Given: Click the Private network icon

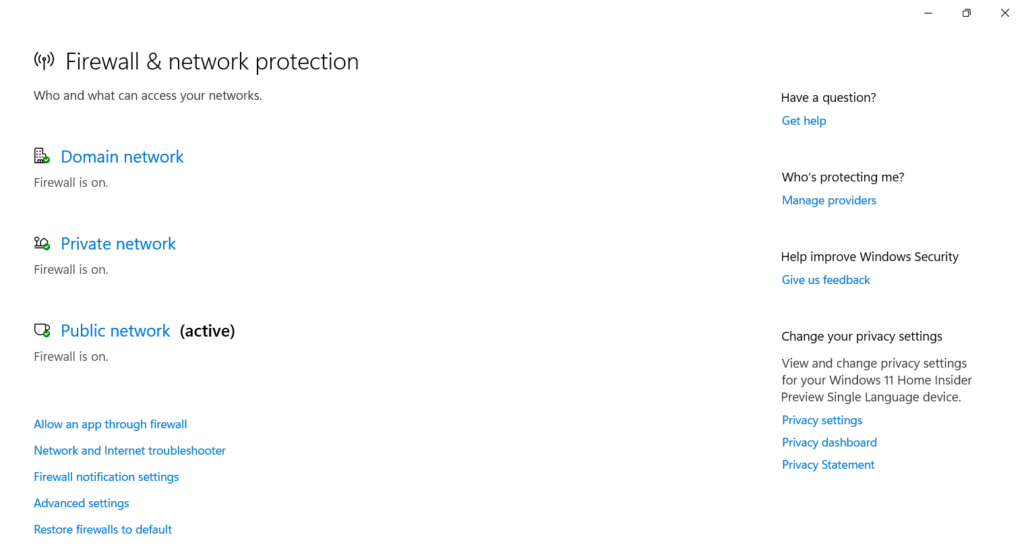Looking at the screenshot, I should (x=41, y=243).
